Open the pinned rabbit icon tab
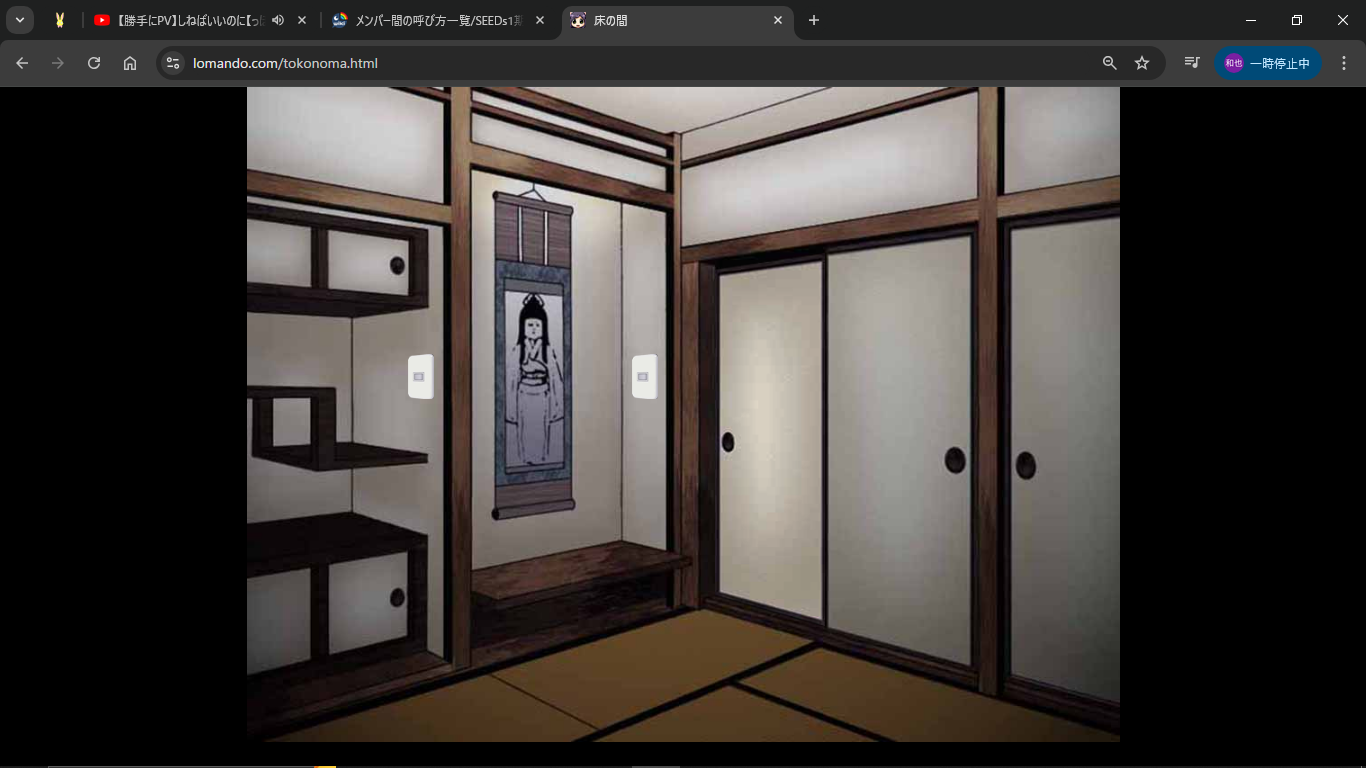Screen dimensions: 1366x768 click(x=60, y=20)
